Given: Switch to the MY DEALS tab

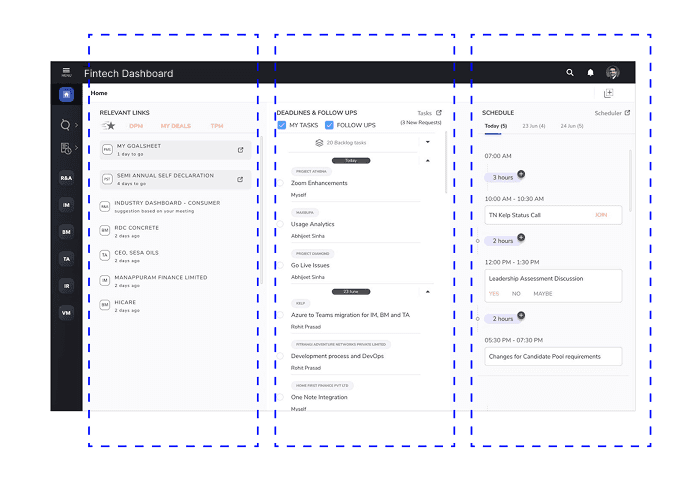Looking at the screenshot, I should [176, 126].
